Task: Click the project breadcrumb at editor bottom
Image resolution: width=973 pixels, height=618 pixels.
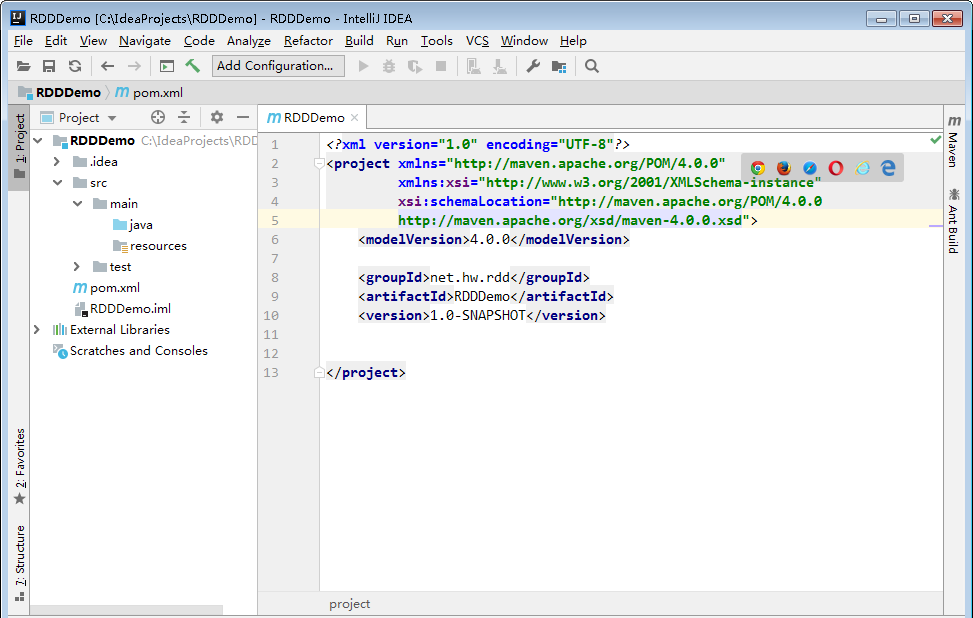Action: coord(349,604)
